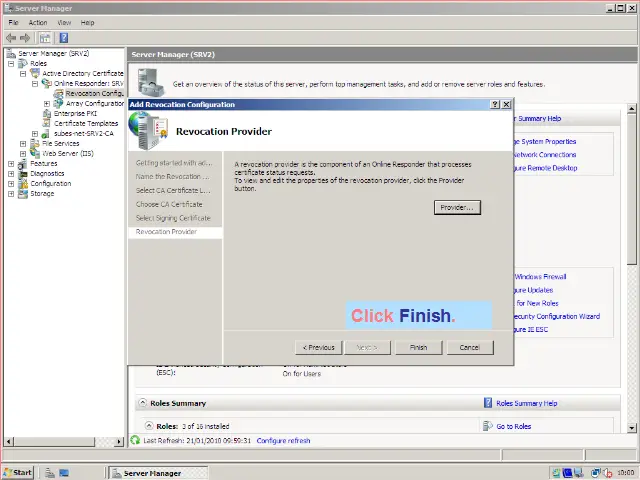The height and width of the screenshot is (480, 640).
Task: Click the Go to Roles link
Action: 513,427
